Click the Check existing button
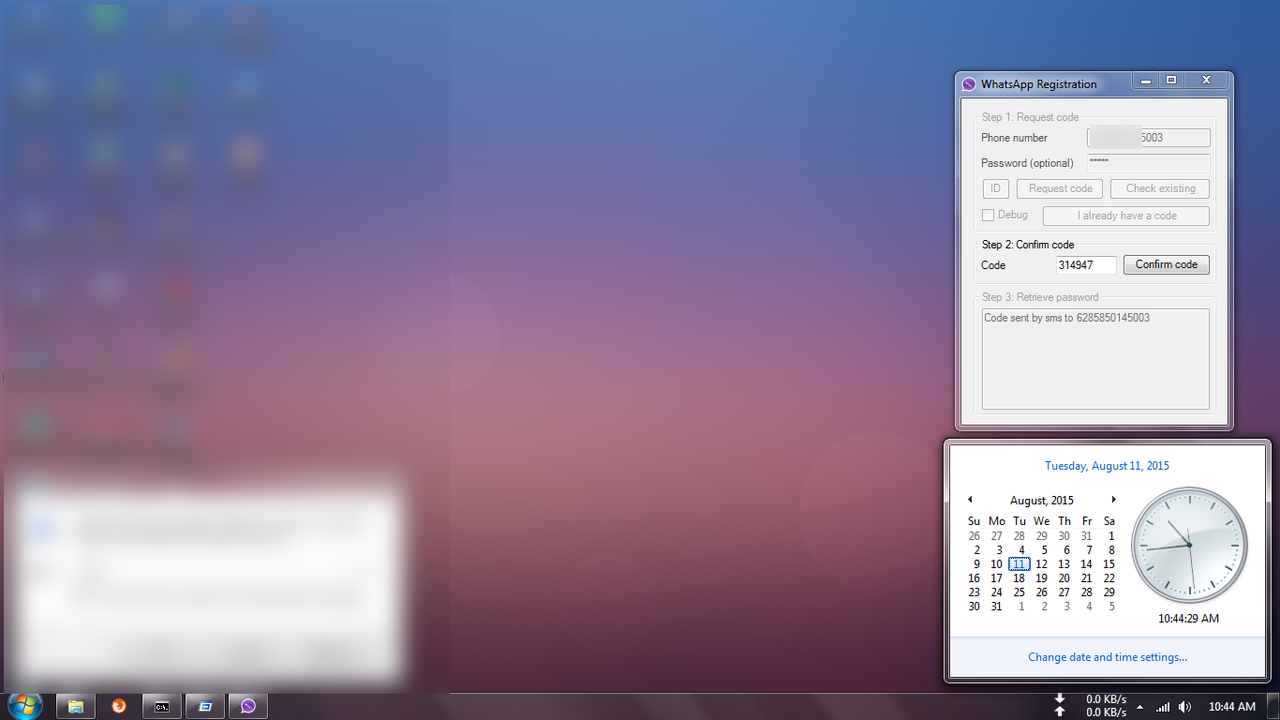1280x720 pixels. tap(1160, 188)
